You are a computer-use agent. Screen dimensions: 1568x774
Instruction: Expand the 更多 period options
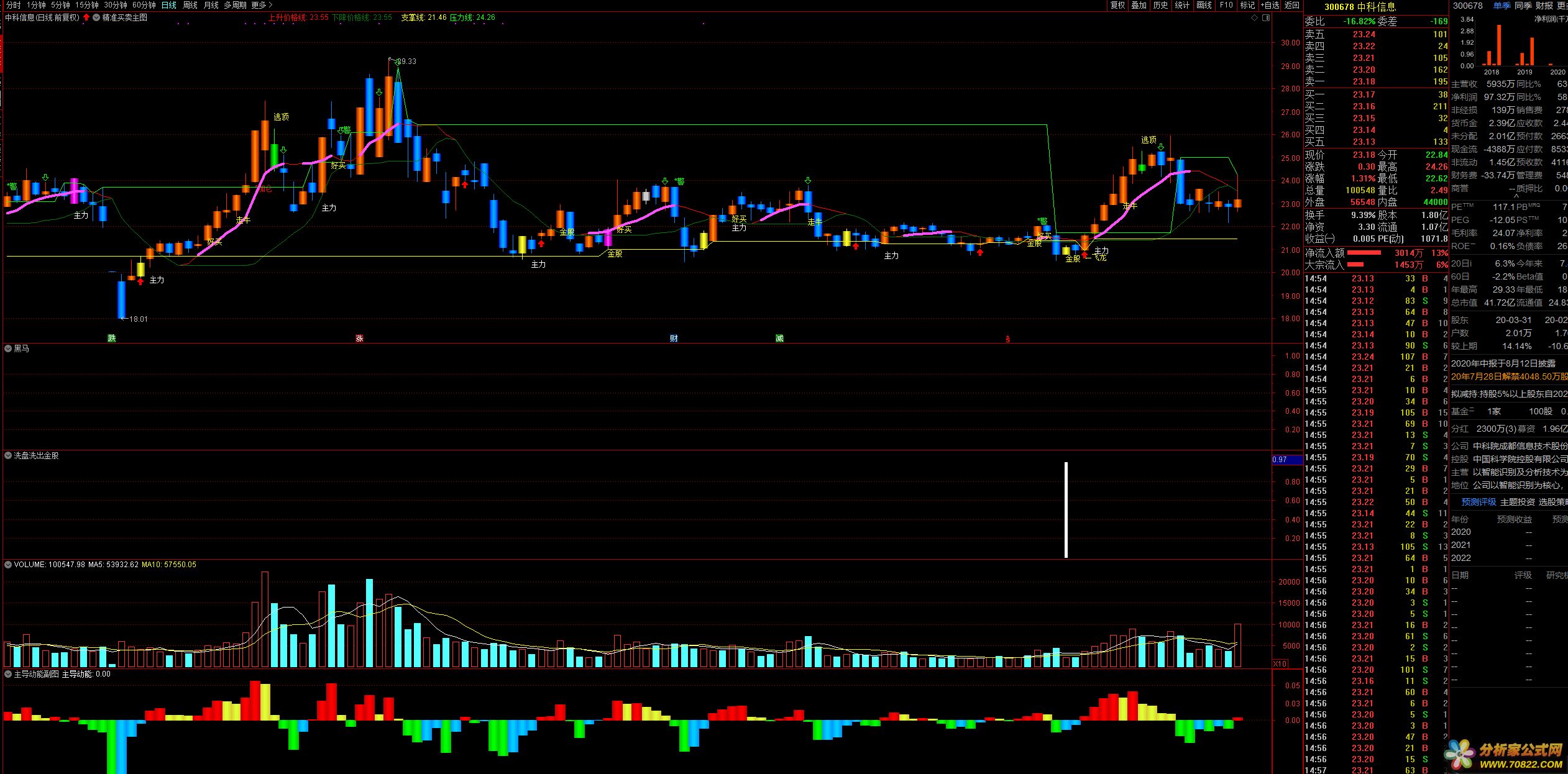[x=262, y=5]
